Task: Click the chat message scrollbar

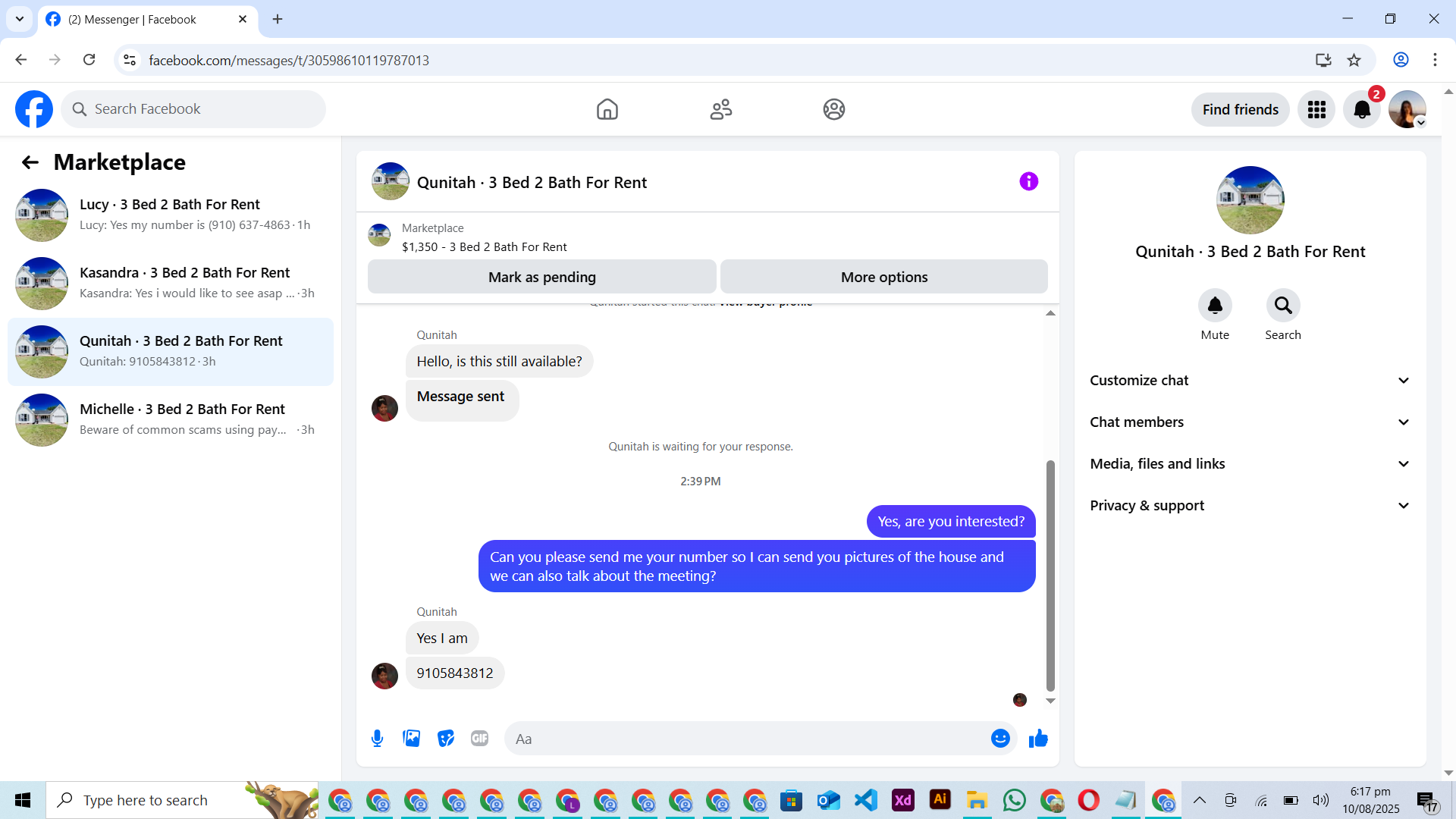Action: (1050, 576)
